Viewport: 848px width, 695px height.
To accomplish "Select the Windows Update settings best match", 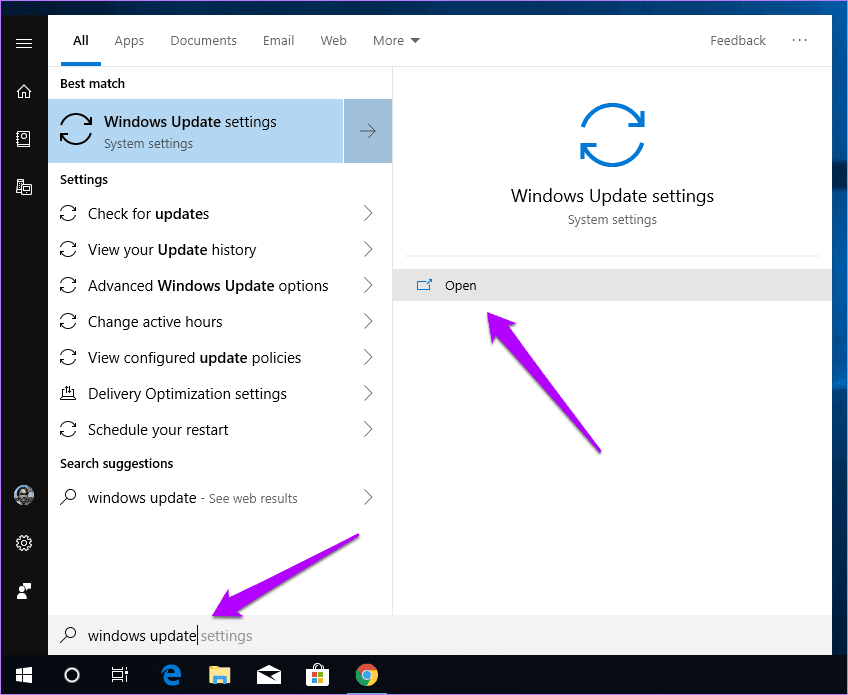I will 196,131.
